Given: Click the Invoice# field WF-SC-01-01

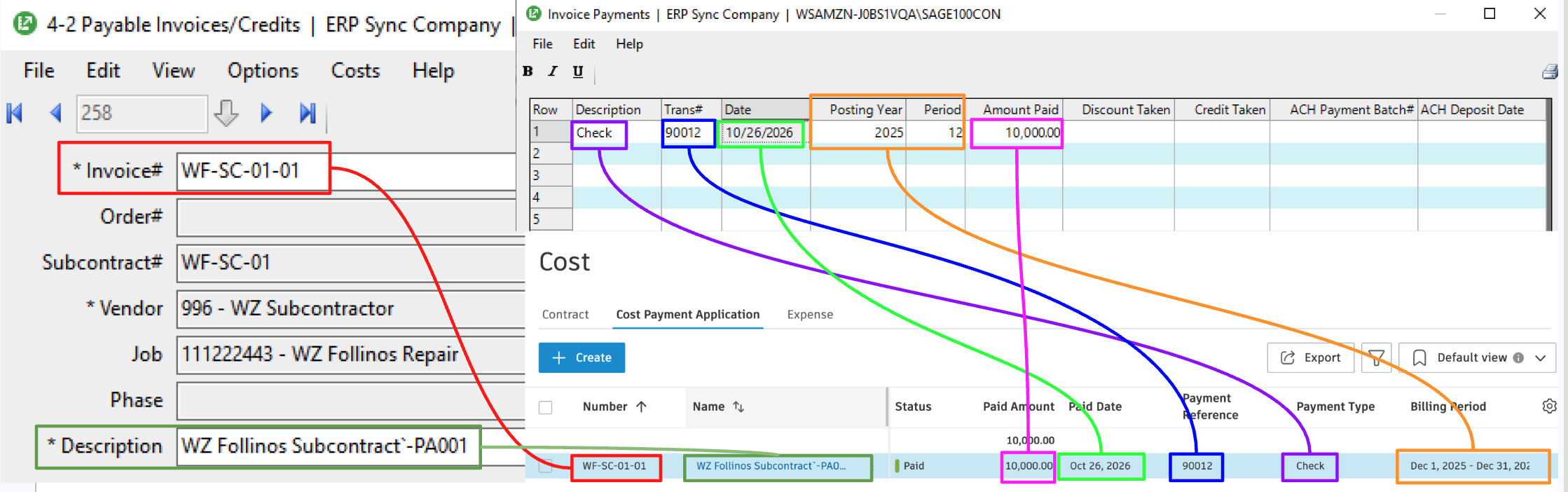Looking at the screenshot, I should (346, 170).
